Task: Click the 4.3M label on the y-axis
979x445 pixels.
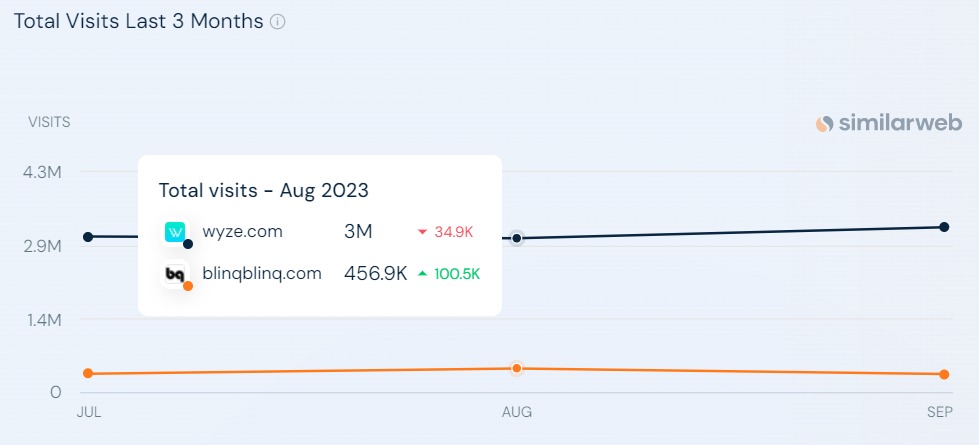Action: [43, 172]
